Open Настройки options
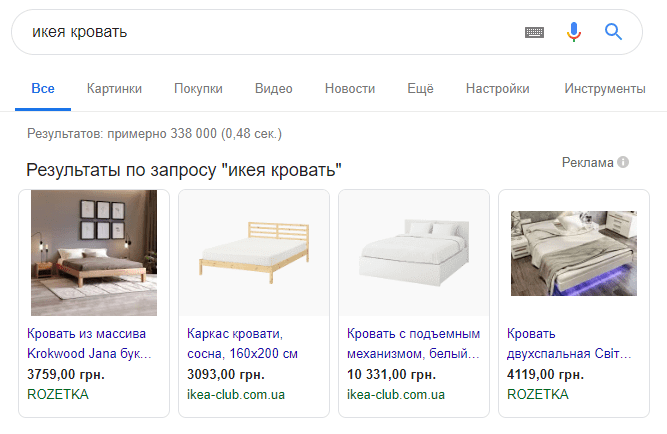The height and width of the screenshot is (434, 667). [x=497, y=89]
